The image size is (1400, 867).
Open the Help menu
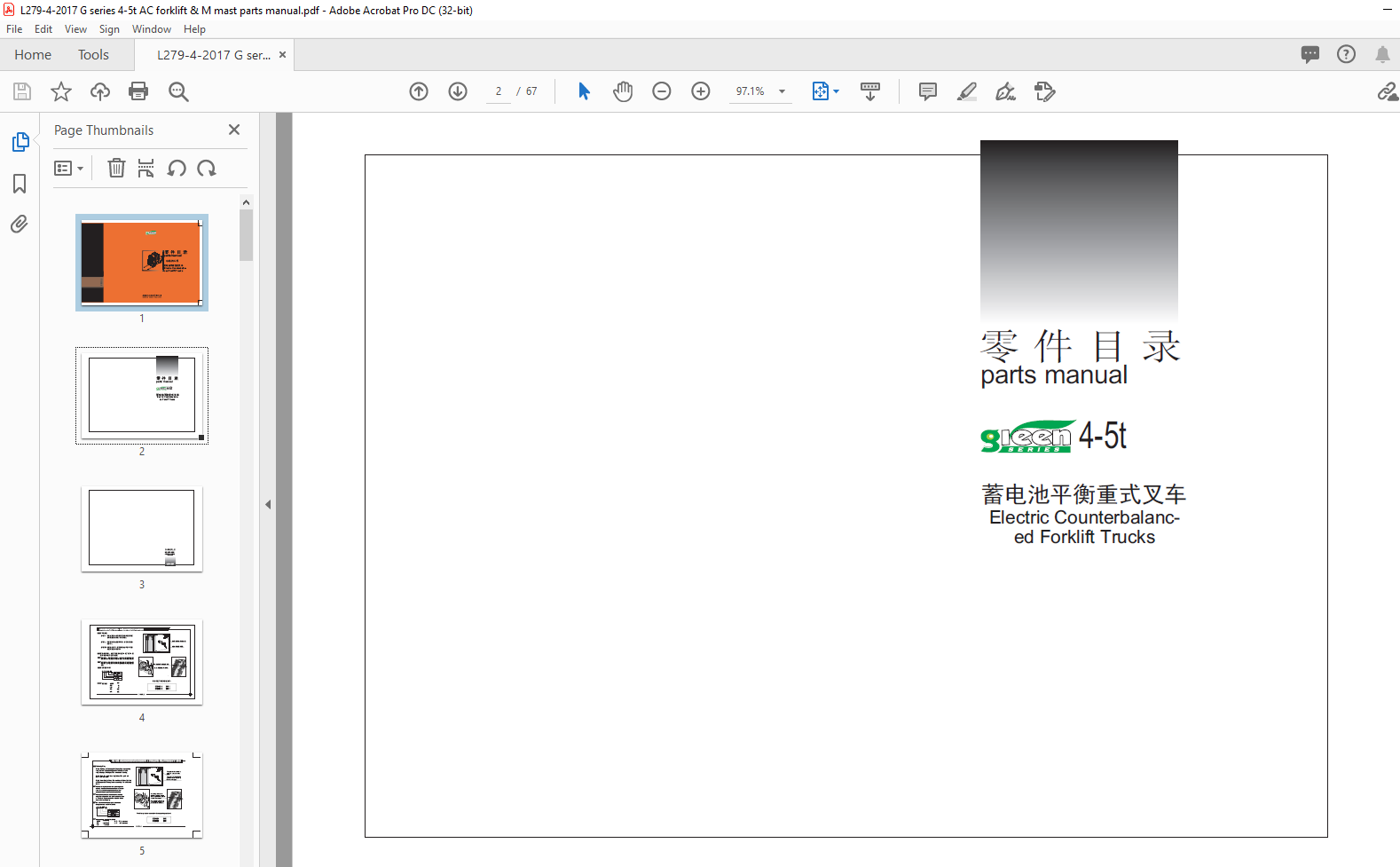[194, 29]
